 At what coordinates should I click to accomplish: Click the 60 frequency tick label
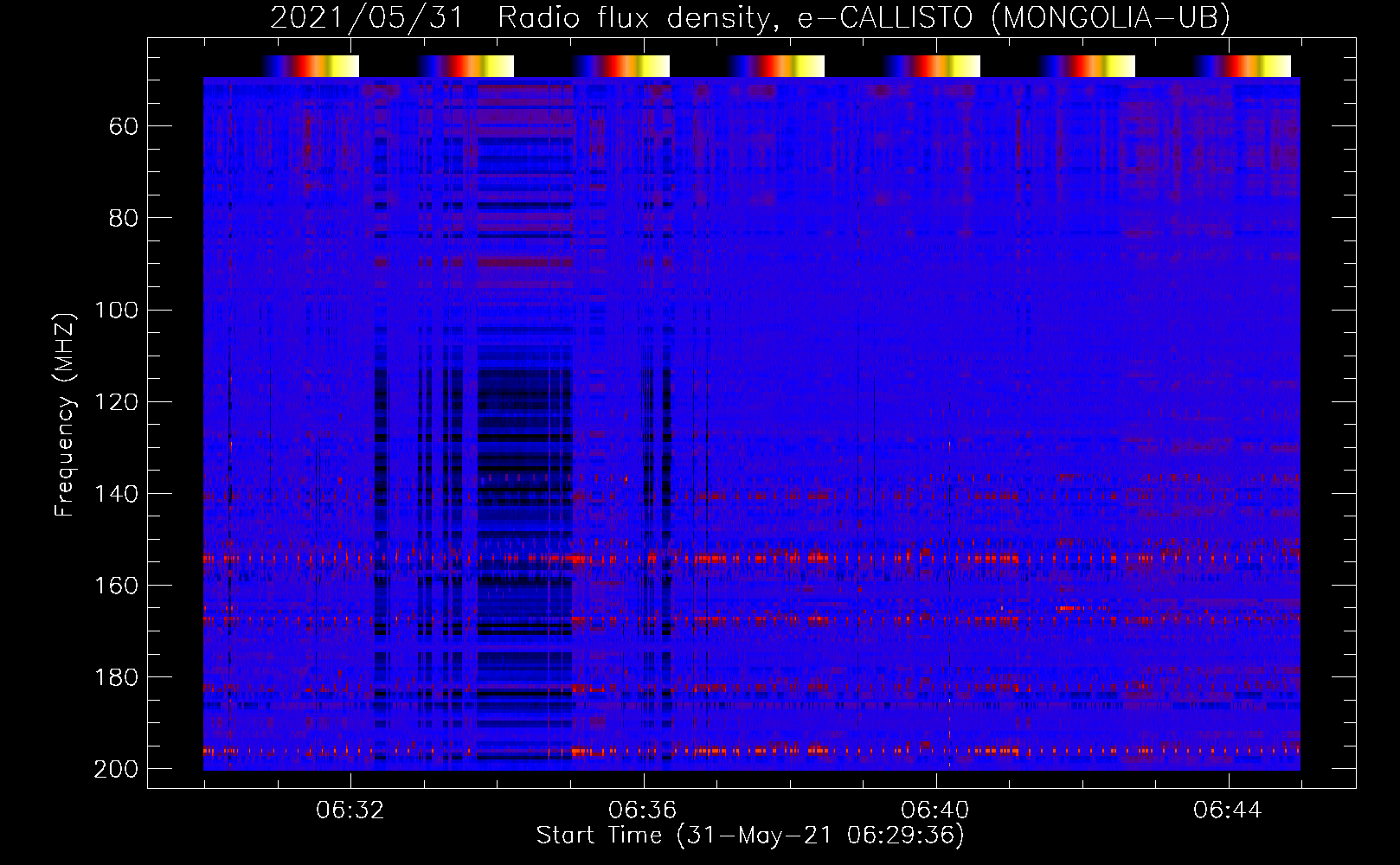coord(124,127)
